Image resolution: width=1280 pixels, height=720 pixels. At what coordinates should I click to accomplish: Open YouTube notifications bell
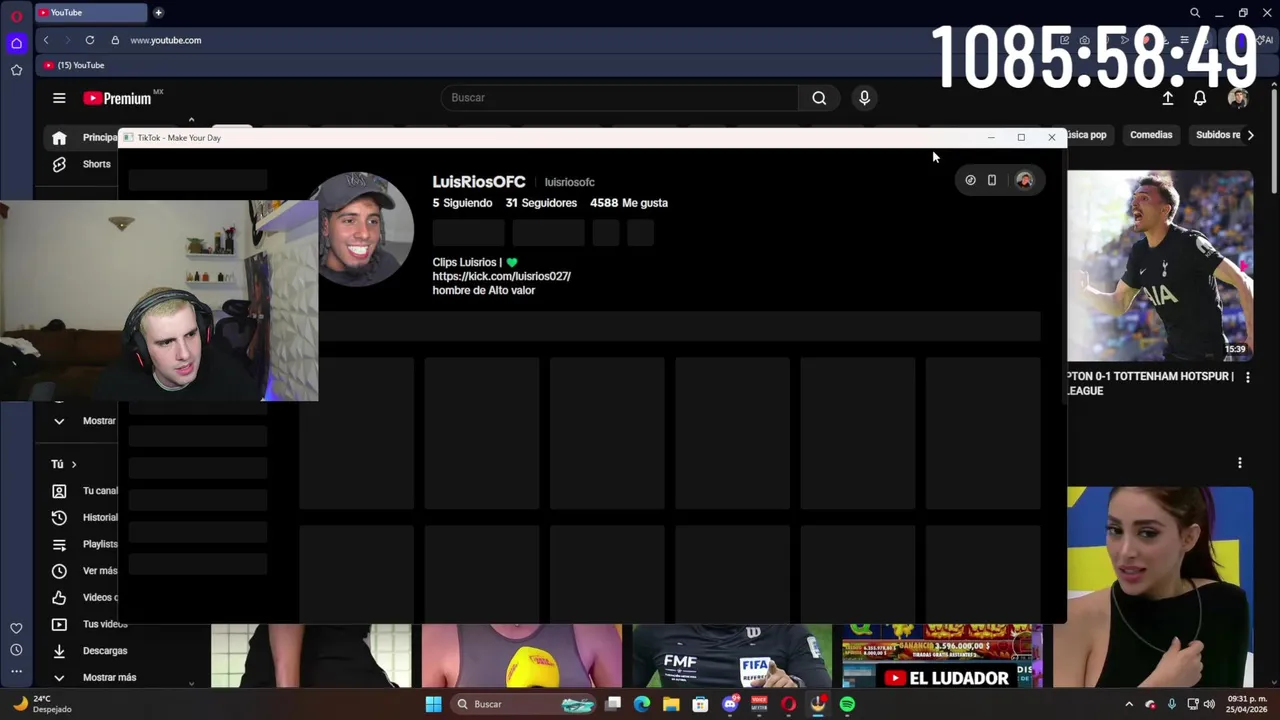[x=1200, y=98]
